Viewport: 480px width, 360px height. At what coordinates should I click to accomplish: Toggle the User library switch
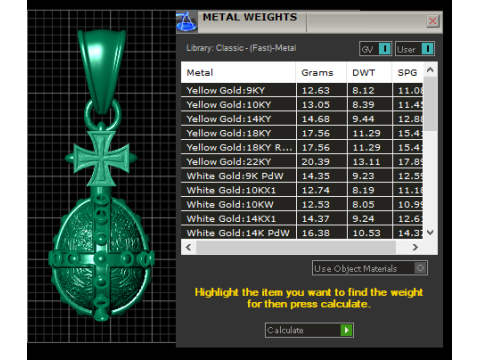click(x=415, y=49)
